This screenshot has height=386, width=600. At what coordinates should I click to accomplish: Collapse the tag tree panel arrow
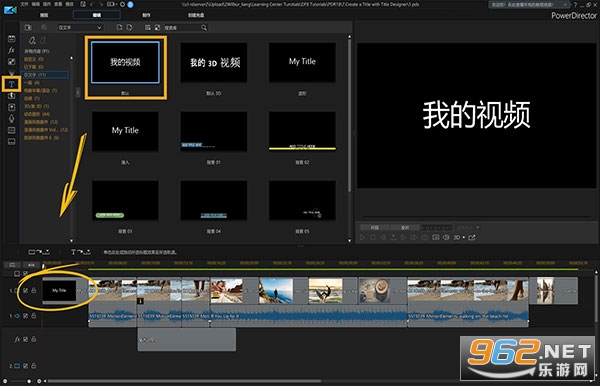pyautogui.click(x=78, y=92)
